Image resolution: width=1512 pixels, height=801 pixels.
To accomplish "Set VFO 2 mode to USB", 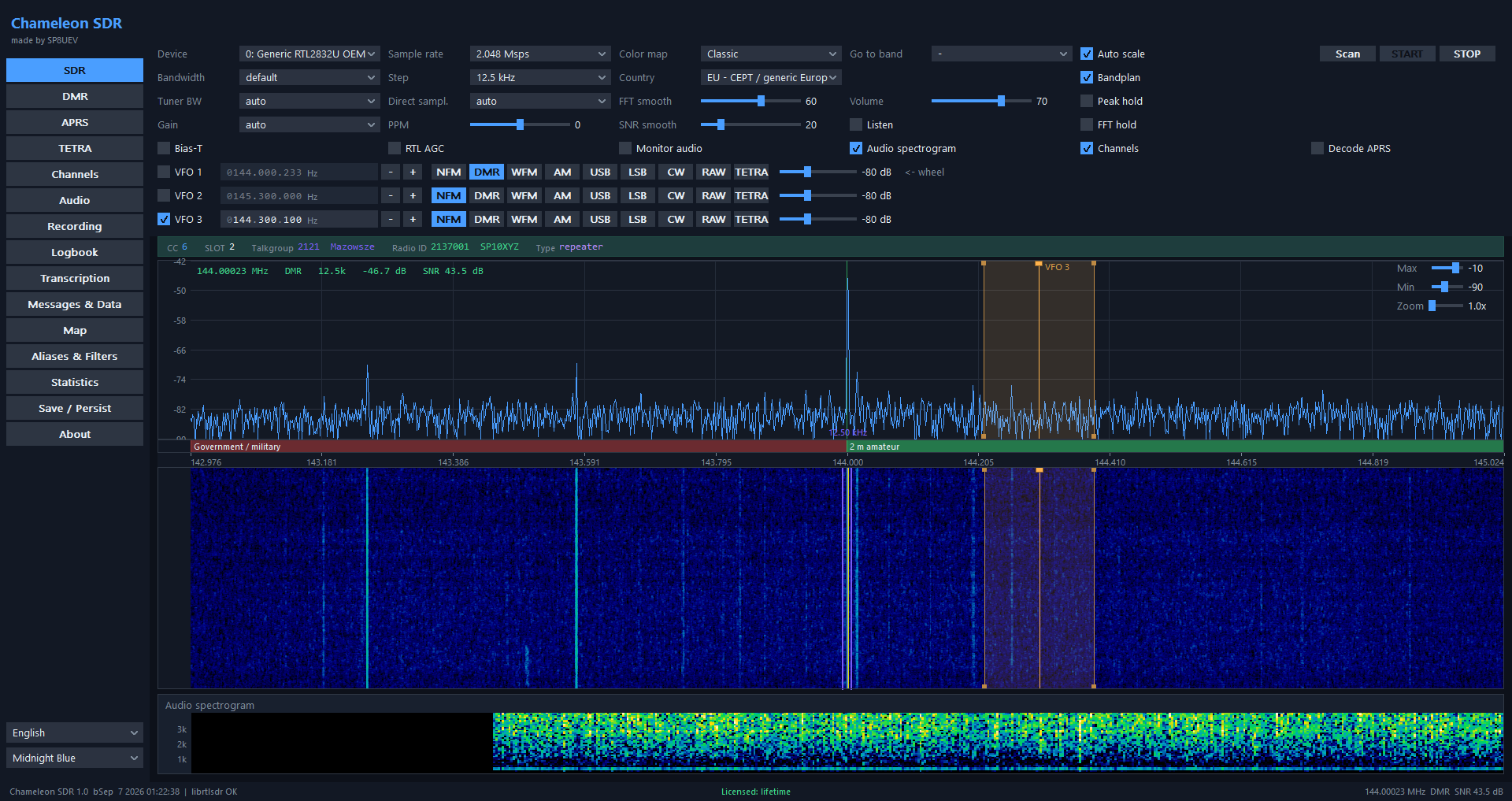I will [600, 195].
